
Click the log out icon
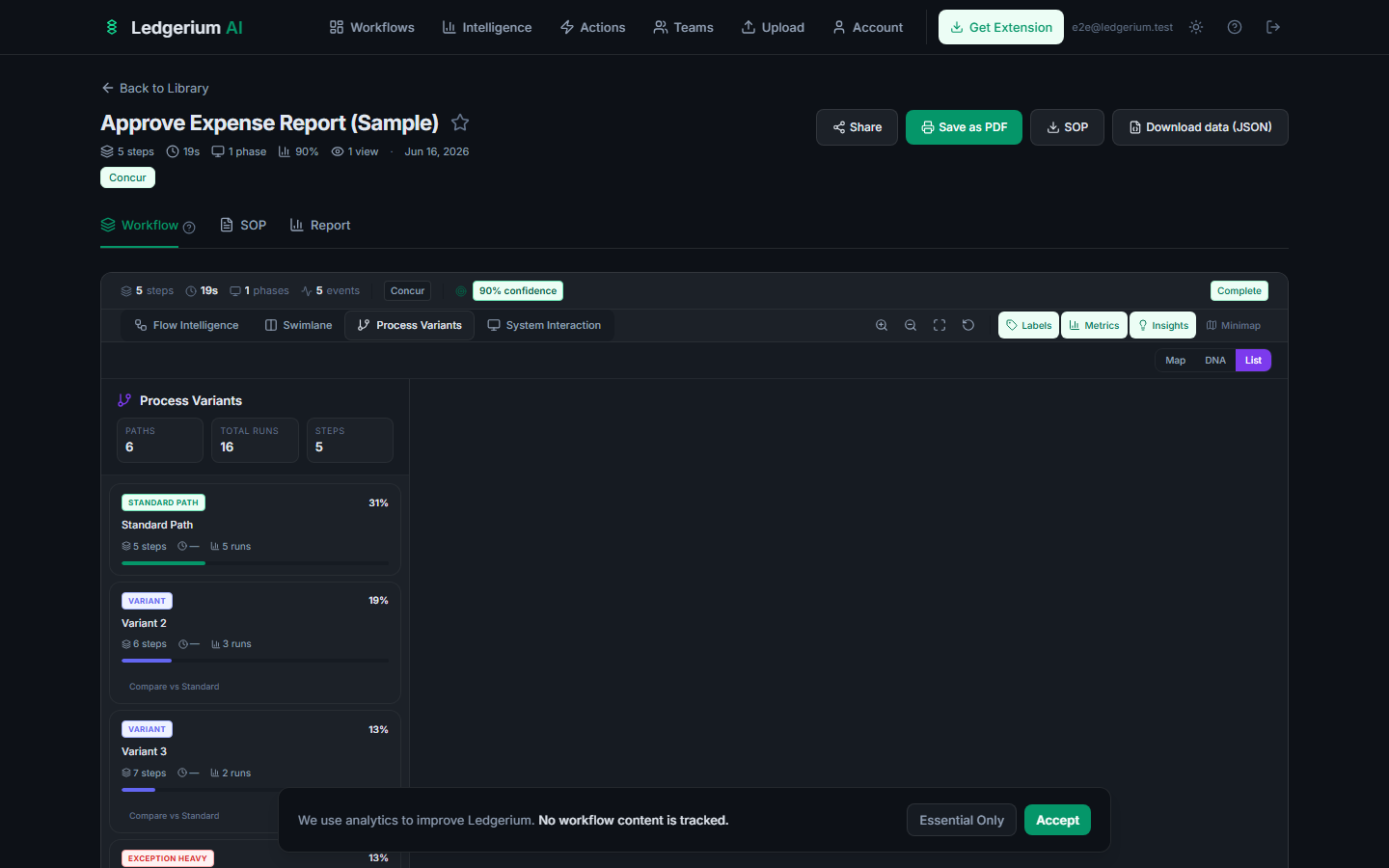(1273, 27)
